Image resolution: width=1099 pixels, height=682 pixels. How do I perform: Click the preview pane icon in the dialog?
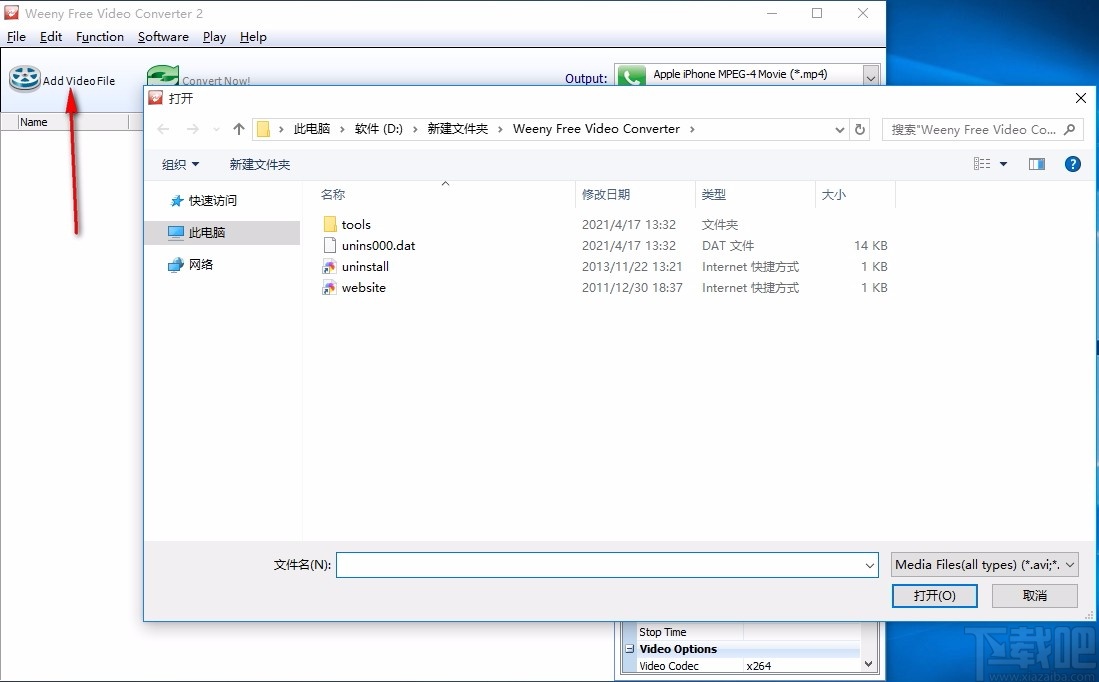pyautogui.click(x=1037, y=163)
